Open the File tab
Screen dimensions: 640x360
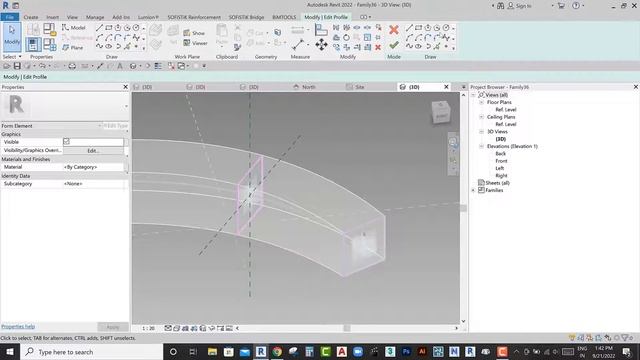tap(10, 17)
